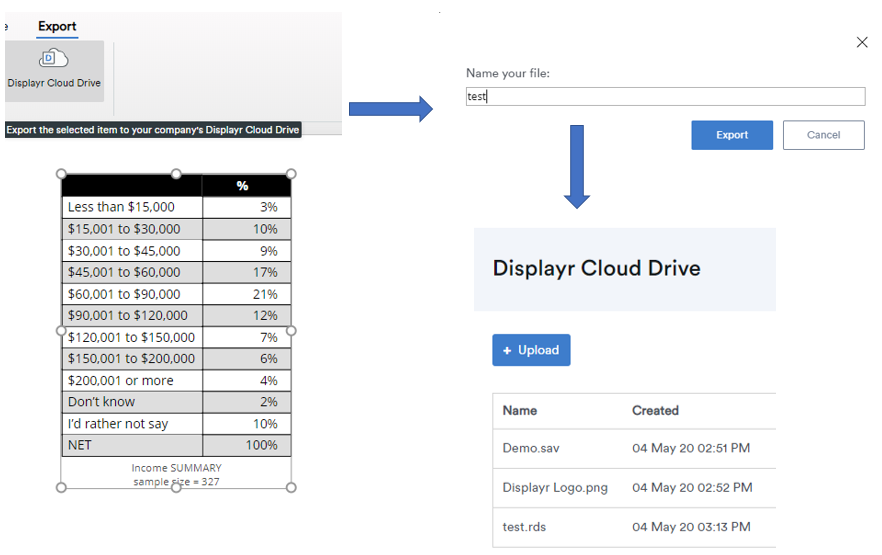Select the '$150,001 to $200,000' row label

[131, 359]
